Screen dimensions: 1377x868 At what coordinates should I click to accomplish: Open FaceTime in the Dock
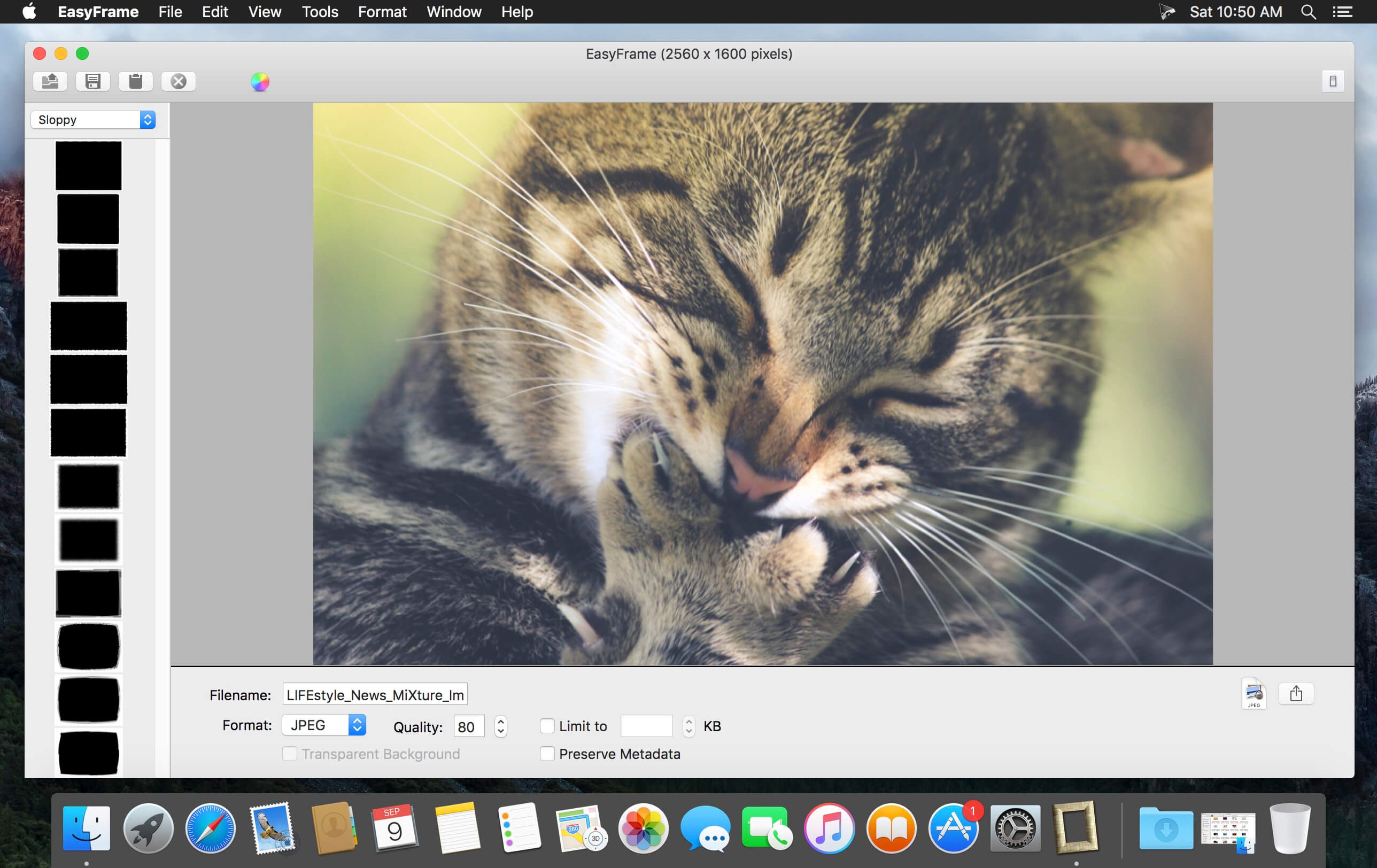pos(767,827)
